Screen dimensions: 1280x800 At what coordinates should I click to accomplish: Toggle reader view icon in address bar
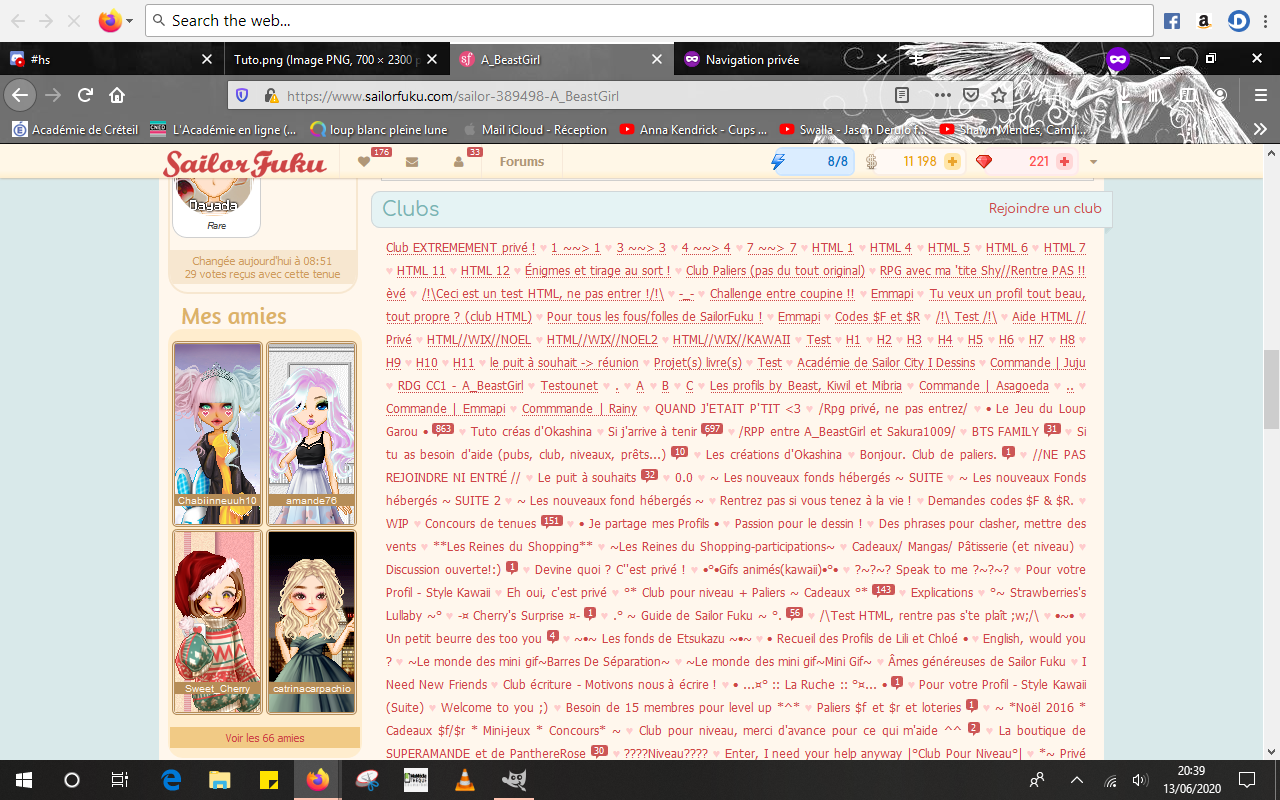[902, 95]
